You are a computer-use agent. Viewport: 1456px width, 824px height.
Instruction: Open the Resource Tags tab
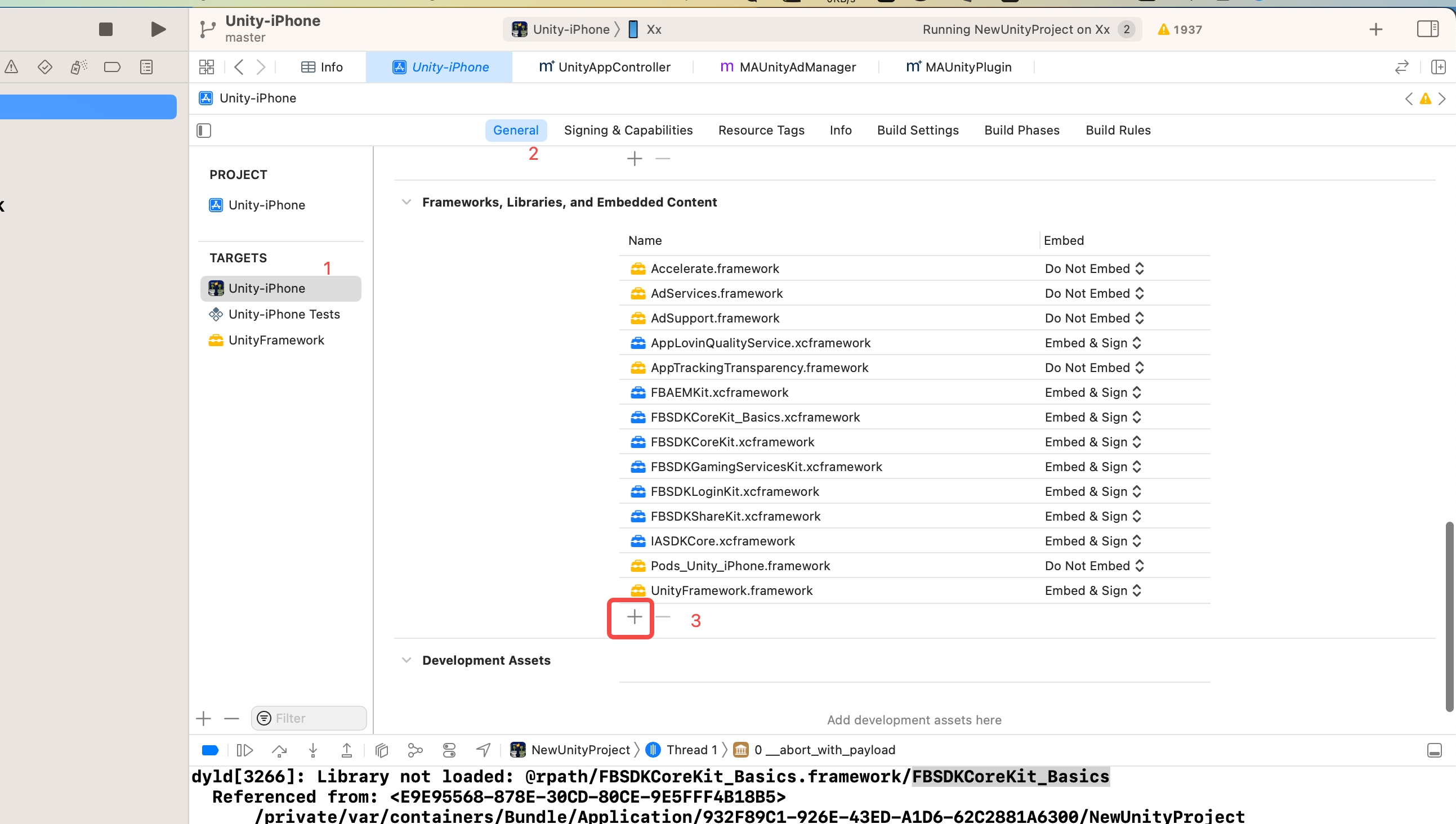click(761, 130)
